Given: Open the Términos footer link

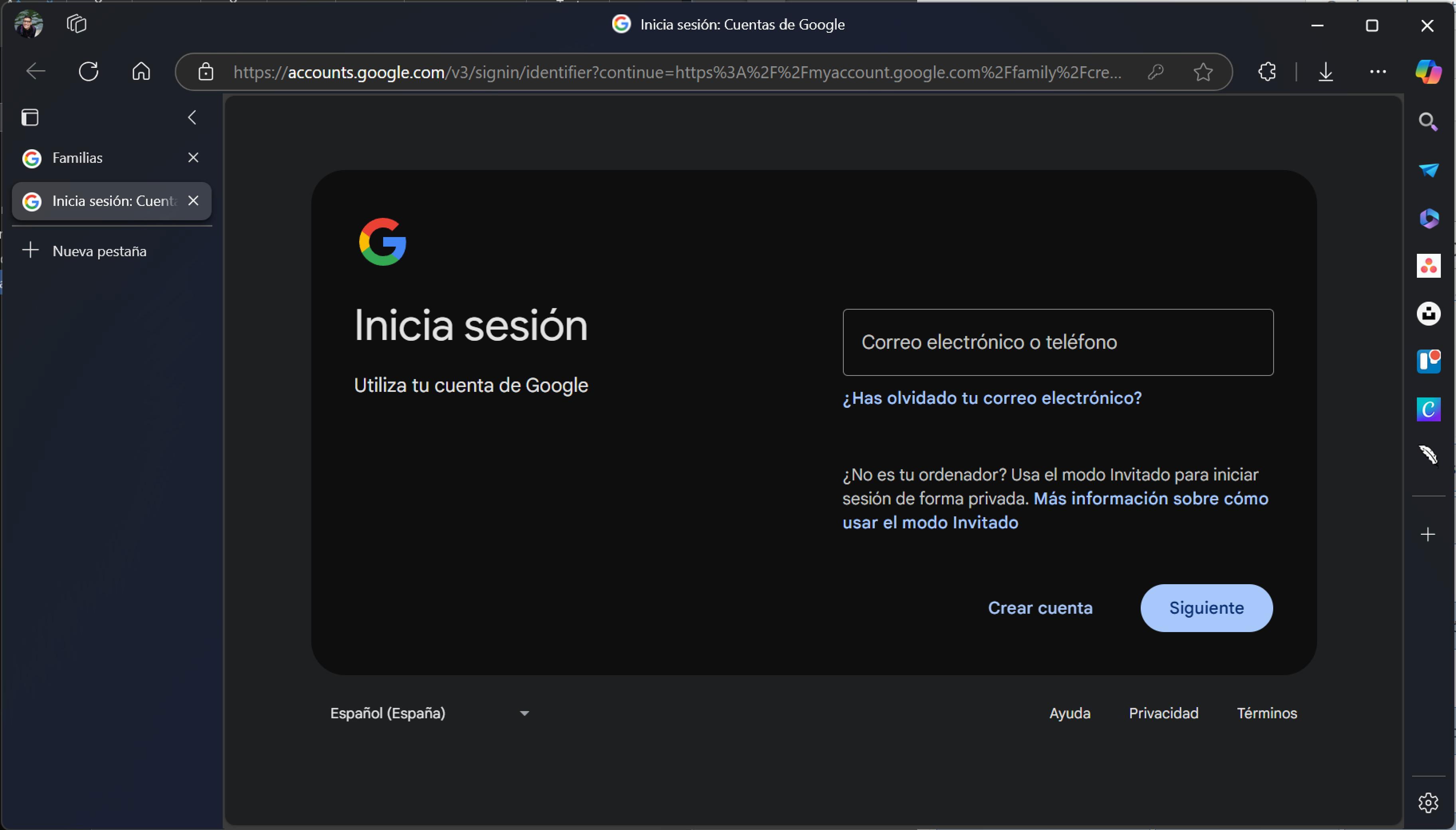Looking at the screenshot, I should (1267, 713).
